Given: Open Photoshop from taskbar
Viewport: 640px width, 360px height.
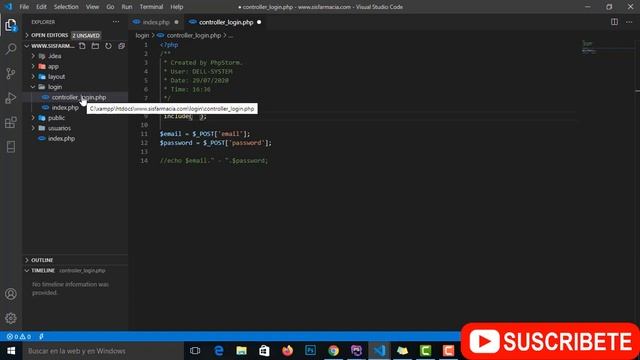Looking at the screenshot, I should (x=311, y=351).
